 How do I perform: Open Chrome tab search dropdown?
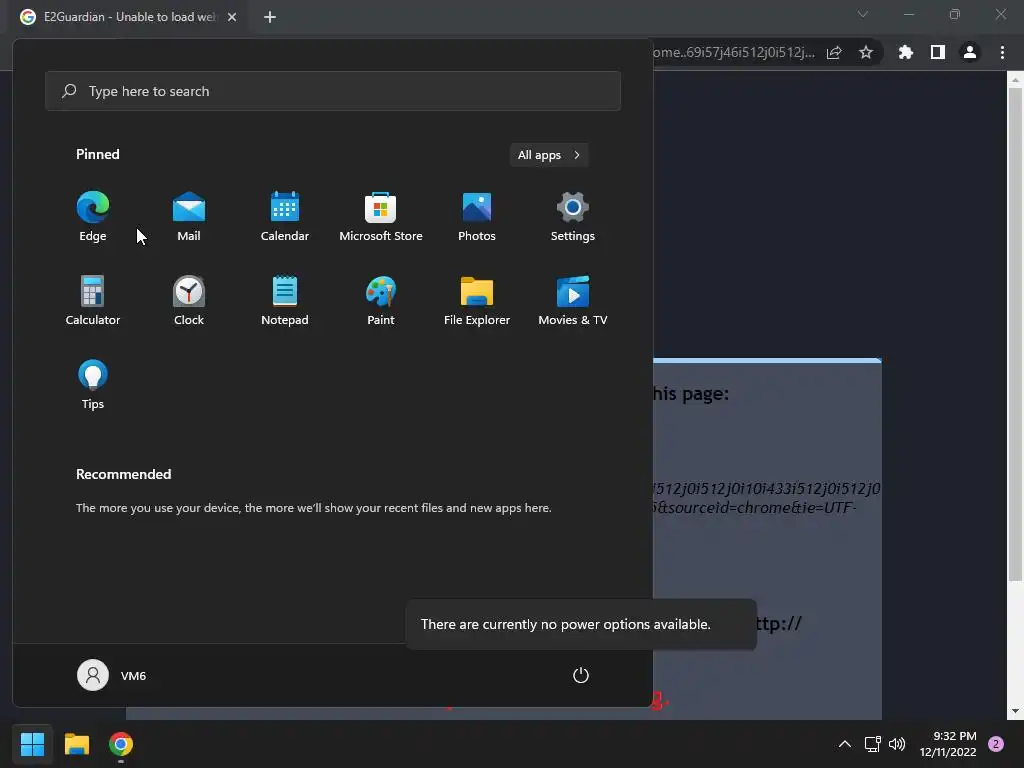point(863,14)
